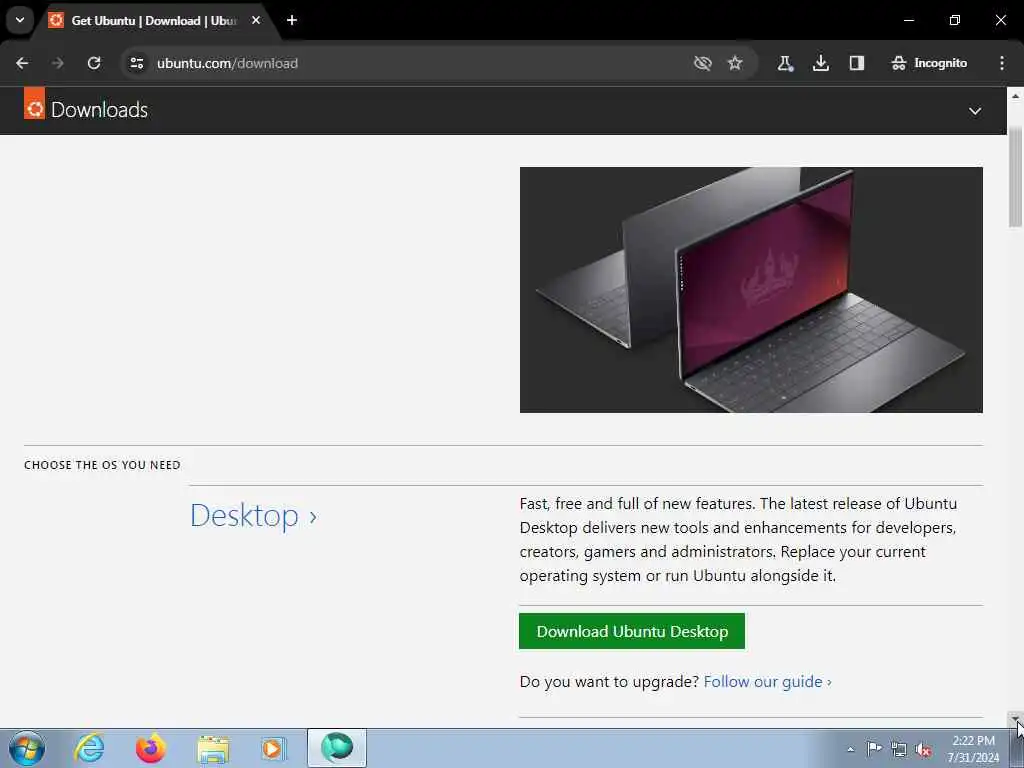
Task: Click the Ubuntu logo in Downloads header
Action: (x=35, y=103)
